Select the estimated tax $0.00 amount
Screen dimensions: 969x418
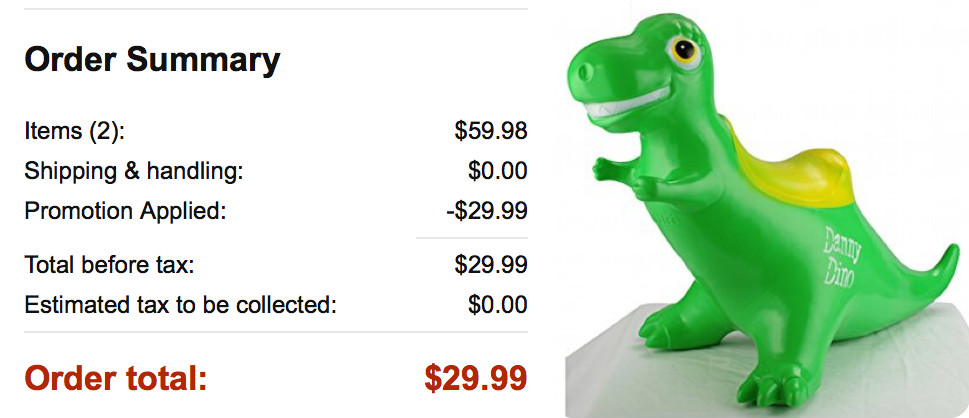pyautogui.click(x=497, y=305)
